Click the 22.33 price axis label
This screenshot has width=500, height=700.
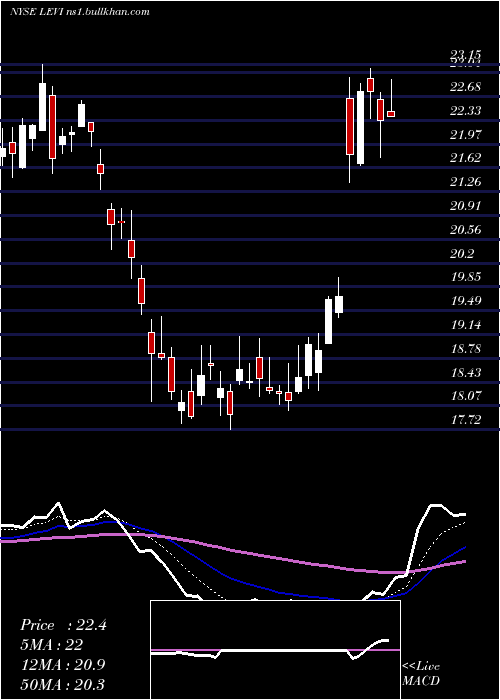[466, 110]
